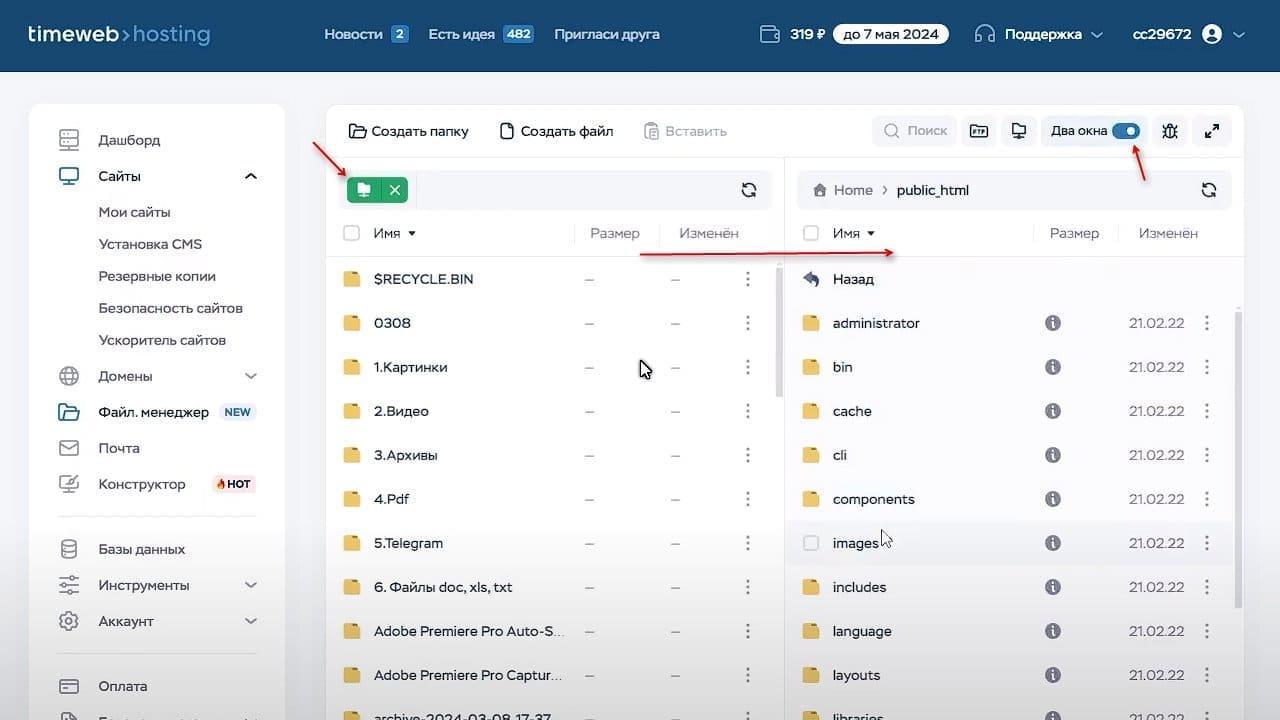Expand the Аккаунт section

[x=251, y=621]
